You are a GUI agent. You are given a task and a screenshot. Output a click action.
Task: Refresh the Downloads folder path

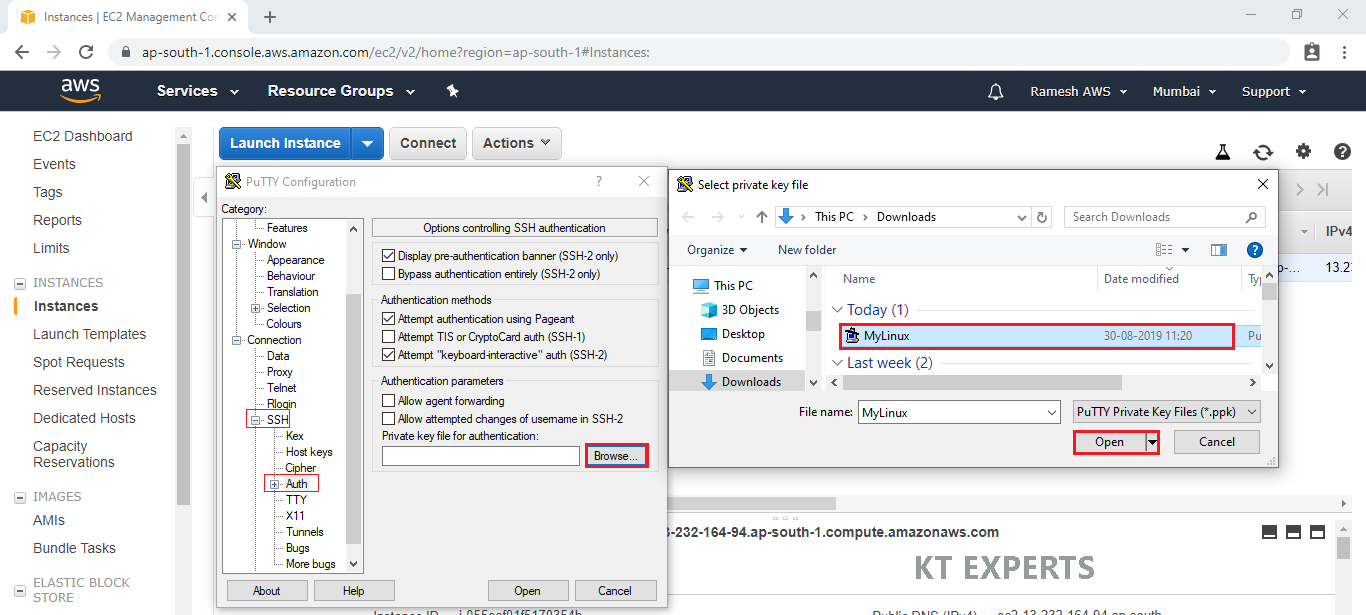1043,217
